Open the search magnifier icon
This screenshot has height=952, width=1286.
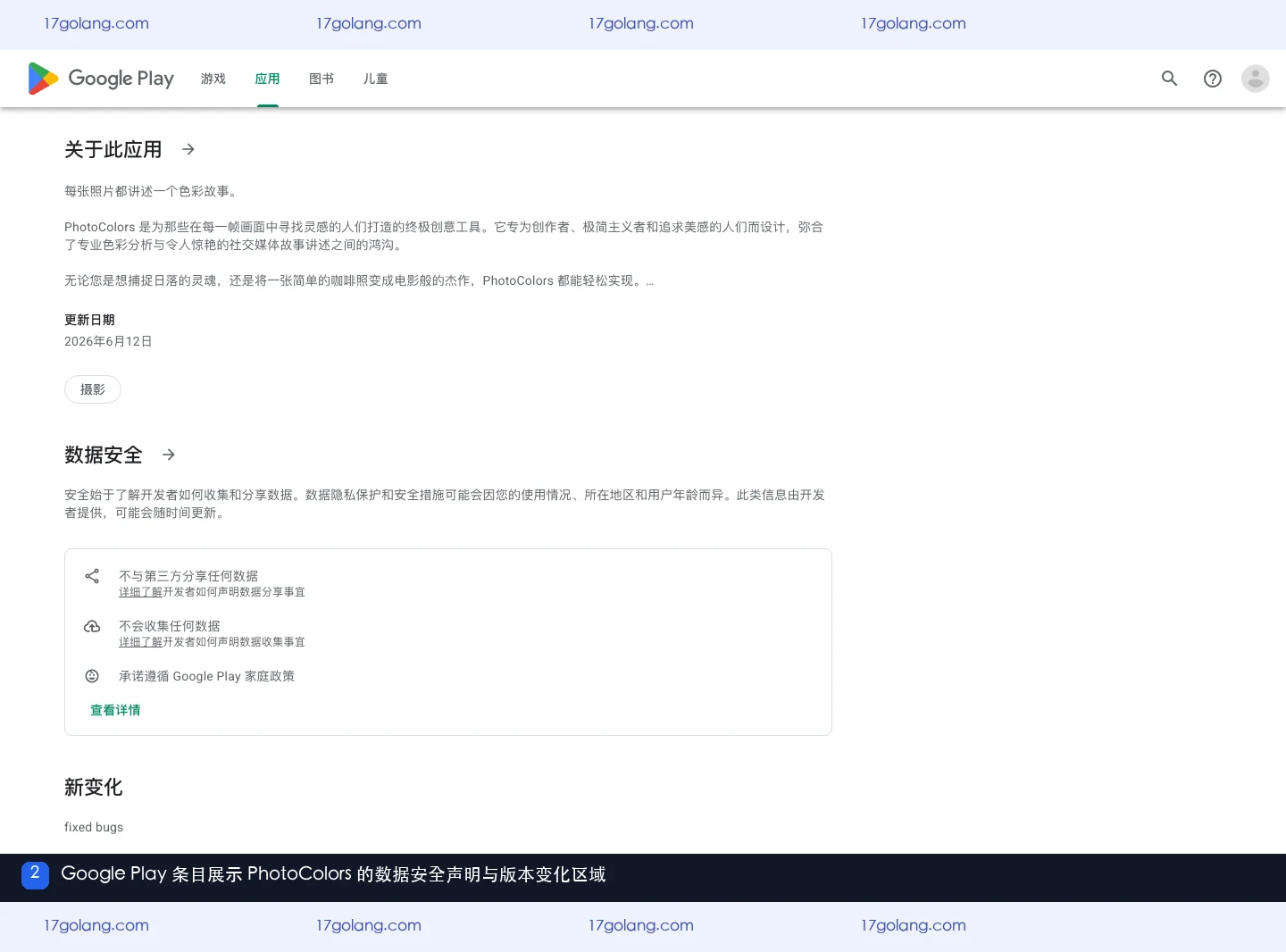1170,79
